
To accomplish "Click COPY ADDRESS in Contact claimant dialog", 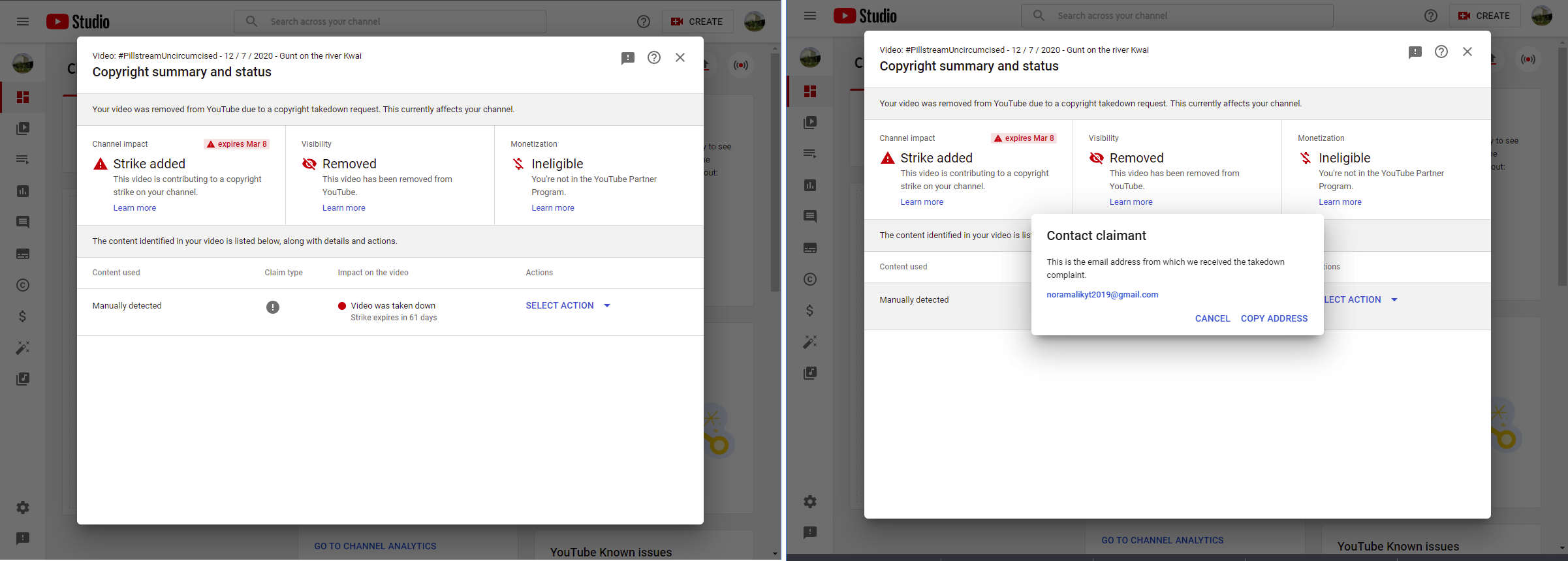I will click(x=1274, y=318).
